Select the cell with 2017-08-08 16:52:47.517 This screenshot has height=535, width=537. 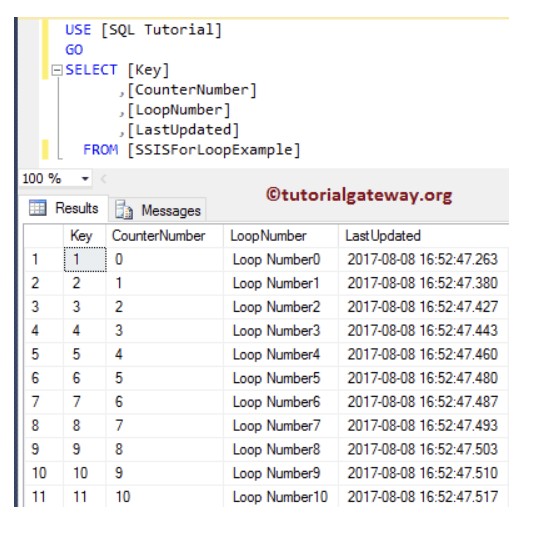pos(423,497)
